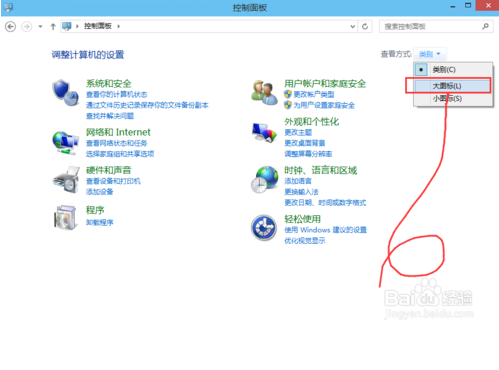Open the Ease of Access icon
Viewport: 499px width, 370px height.
(264, 228)
